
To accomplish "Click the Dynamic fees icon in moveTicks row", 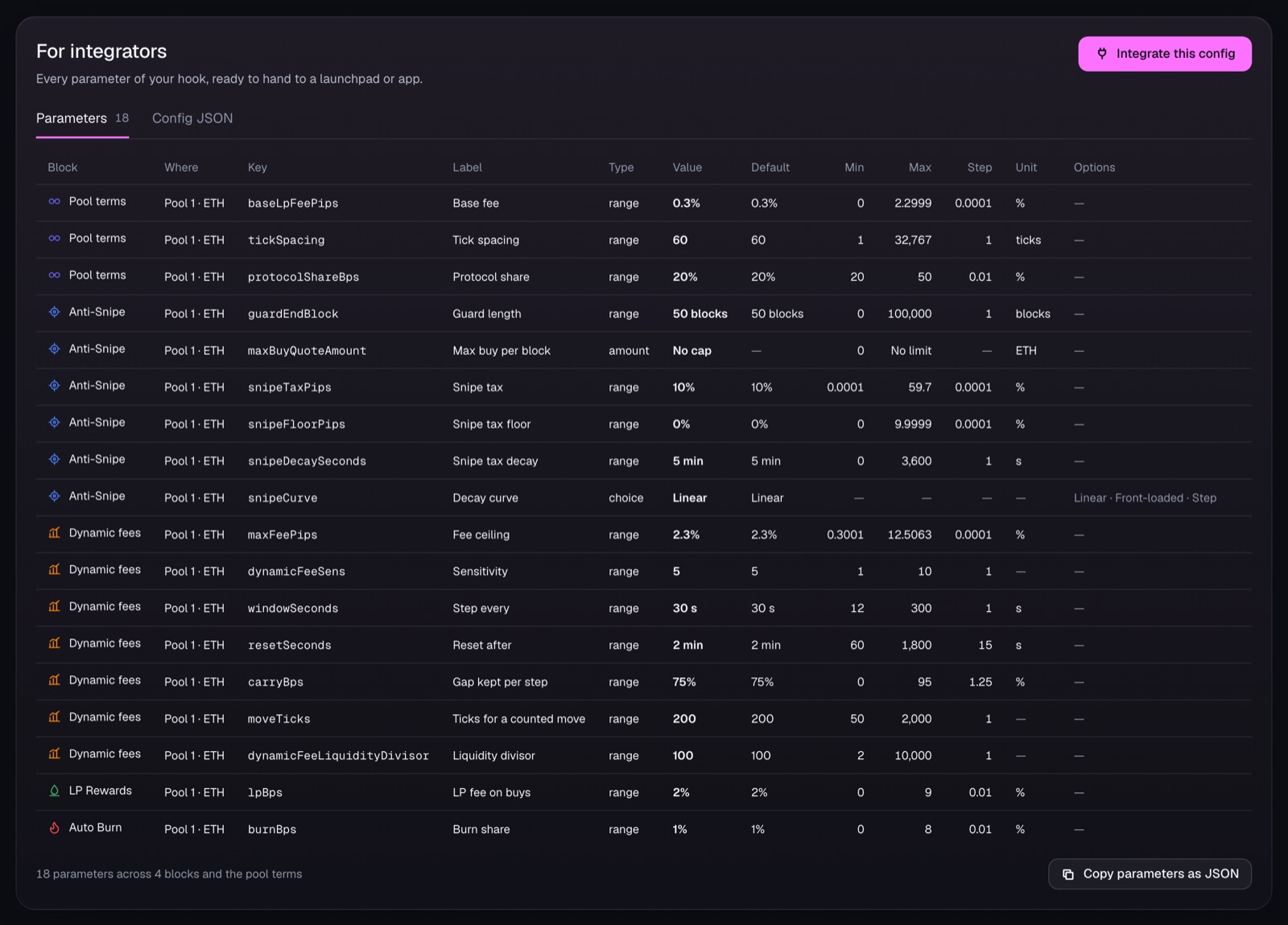I will click(54, 716).
